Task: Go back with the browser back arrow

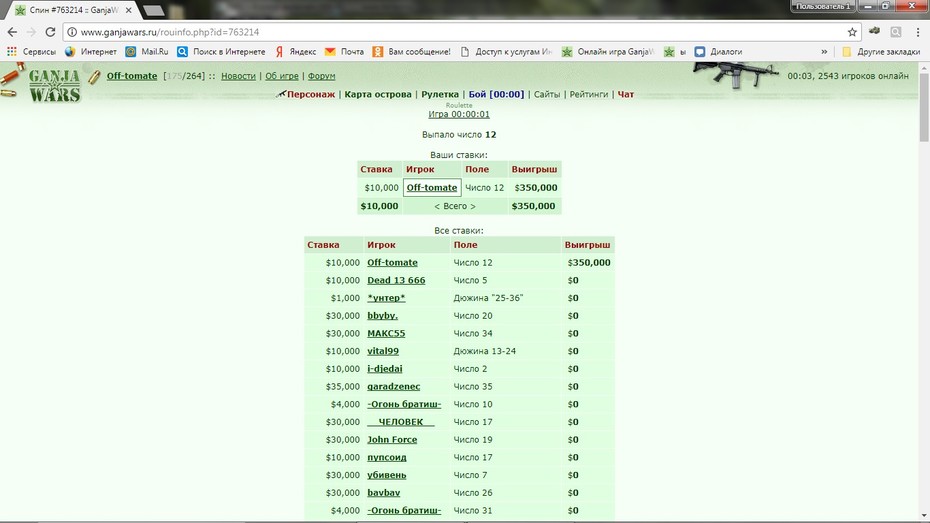Action: 12,32
